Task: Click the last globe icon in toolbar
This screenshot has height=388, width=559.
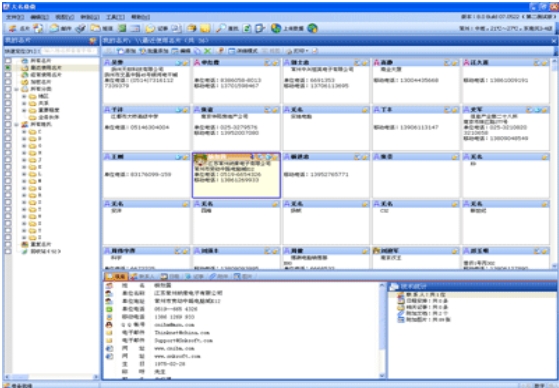Action: [312, 28]
